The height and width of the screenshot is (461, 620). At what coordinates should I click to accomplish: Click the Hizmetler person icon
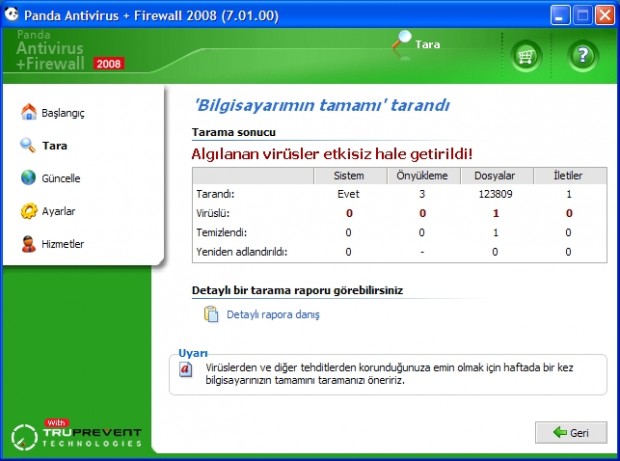coord(28,244)
